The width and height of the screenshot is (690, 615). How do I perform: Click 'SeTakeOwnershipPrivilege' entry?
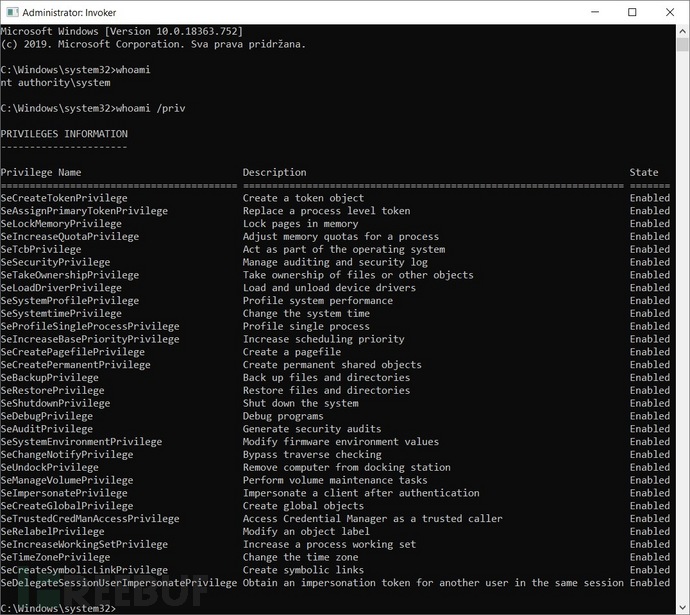pyautogui.click(x=70, y=275)
